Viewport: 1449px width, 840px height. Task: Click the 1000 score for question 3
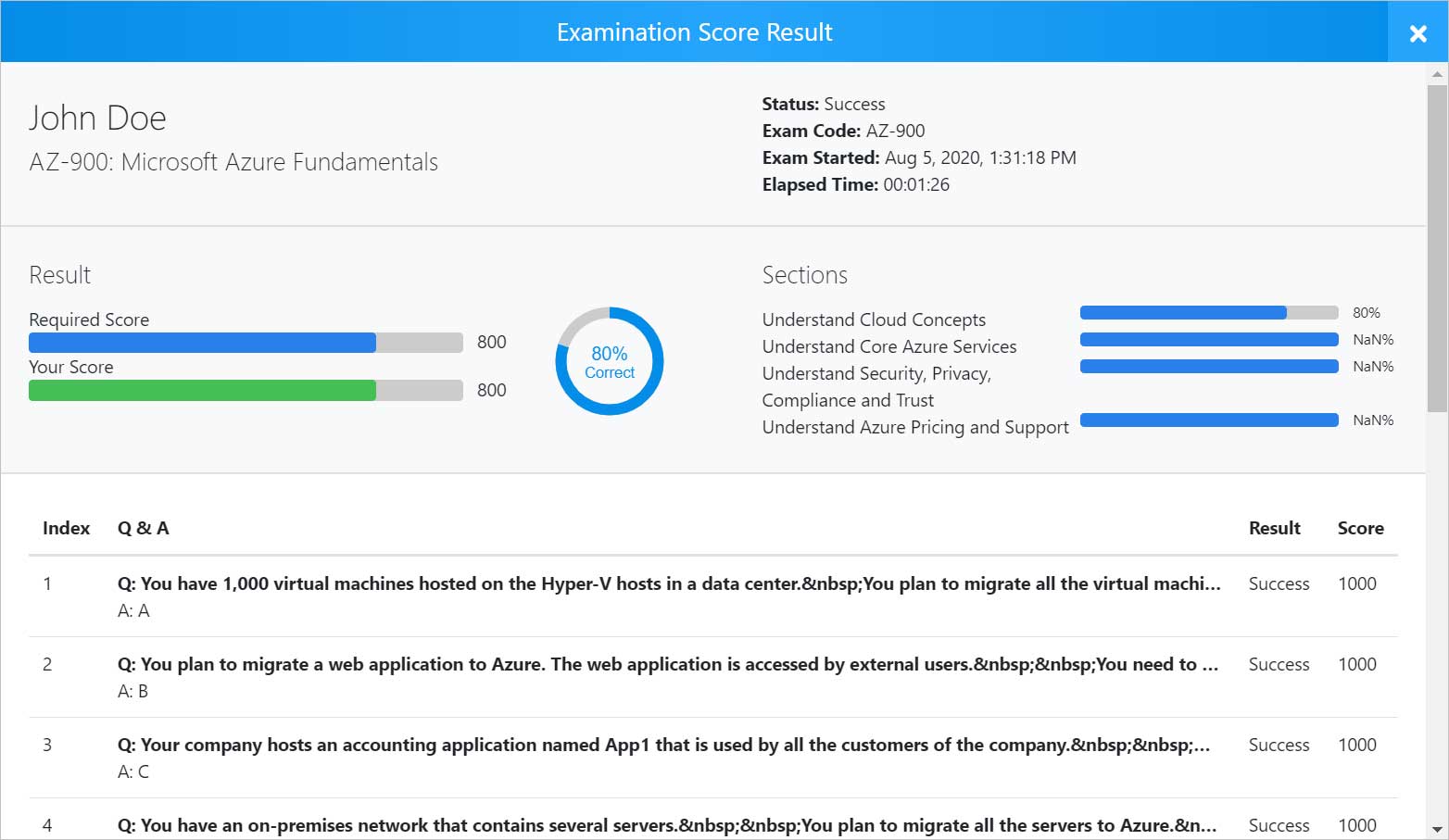(x=1357, y=745)
